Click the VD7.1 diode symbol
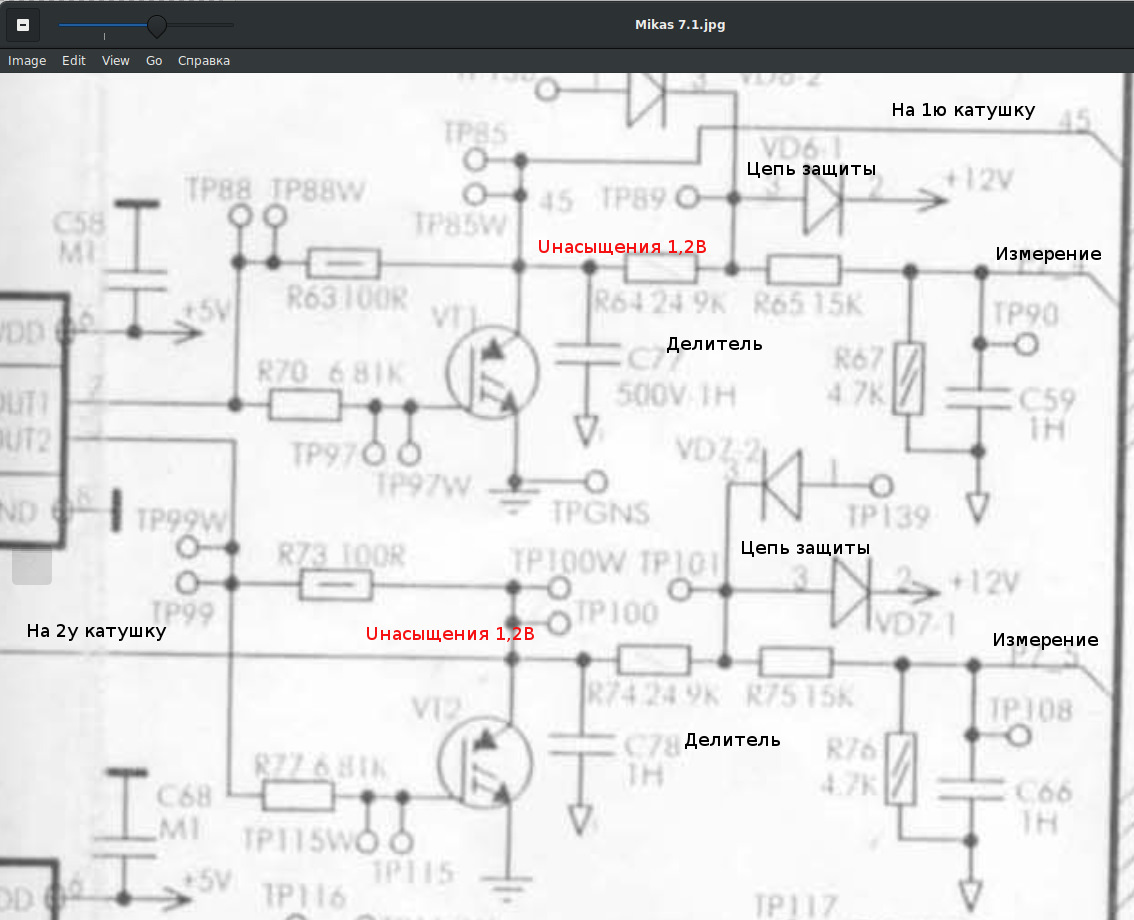Image resolution: width=1134 pixels, height=920 pixels. (853, 586)
